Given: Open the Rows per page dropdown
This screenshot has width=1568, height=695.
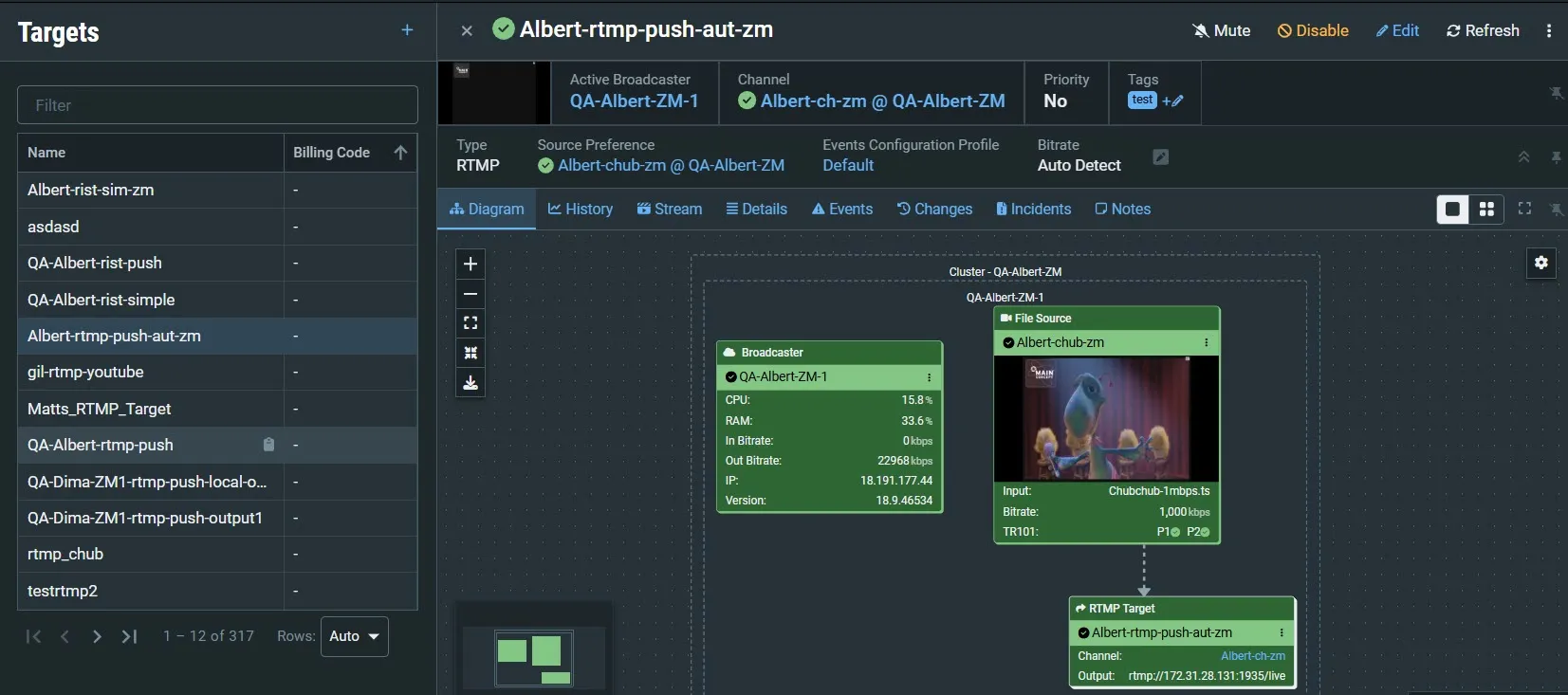Looking at the screenshot, I should click(355, 636).
